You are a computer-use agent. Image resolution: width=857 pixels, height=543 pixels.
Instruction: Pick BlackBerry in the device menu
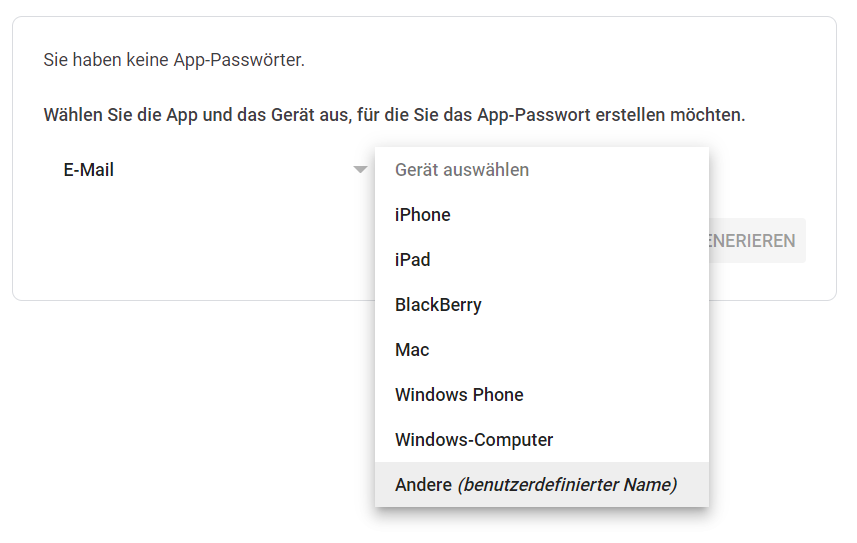click(542, 305)
